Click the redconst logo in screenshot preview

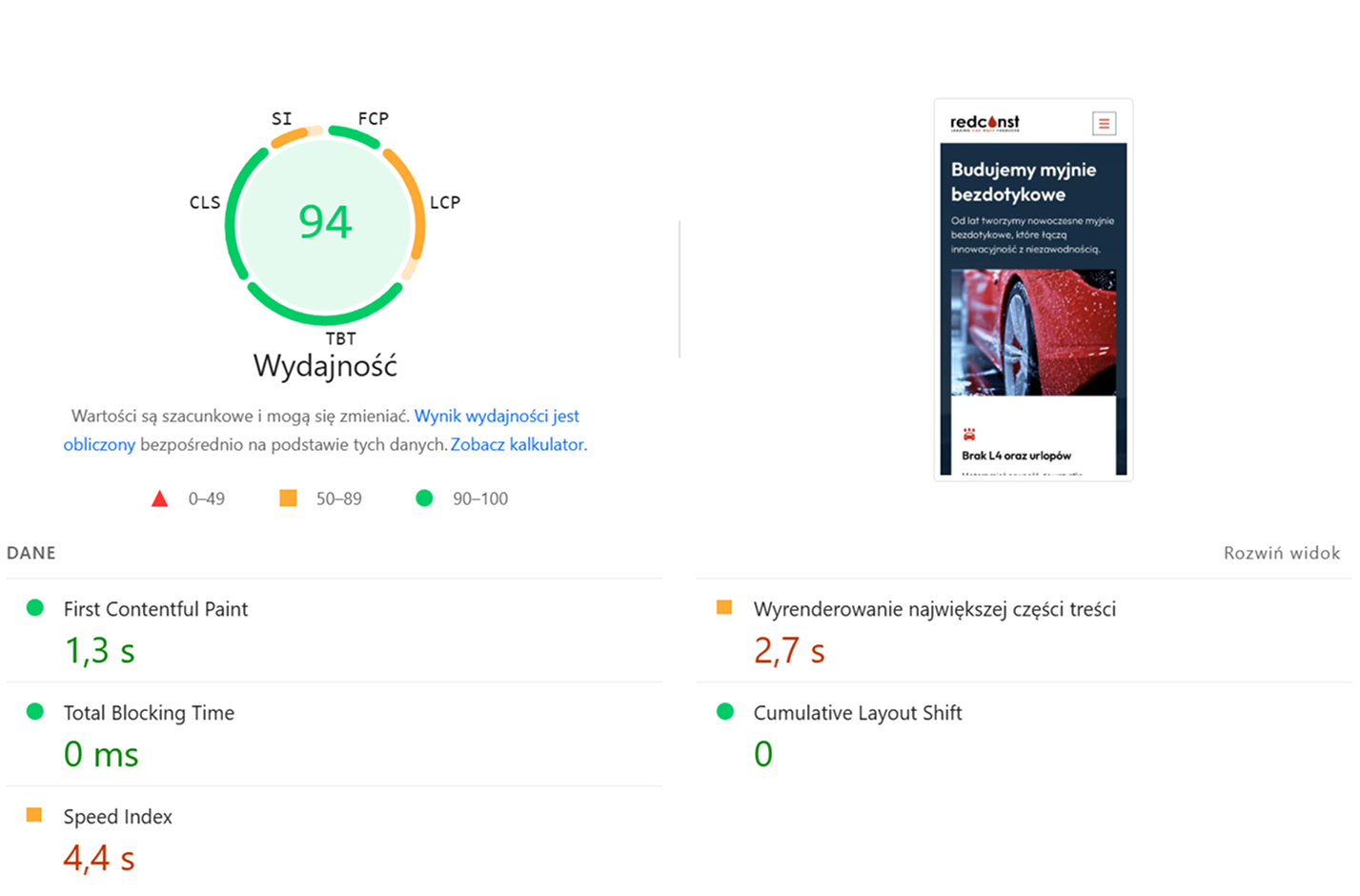click(x=984, y=123)
